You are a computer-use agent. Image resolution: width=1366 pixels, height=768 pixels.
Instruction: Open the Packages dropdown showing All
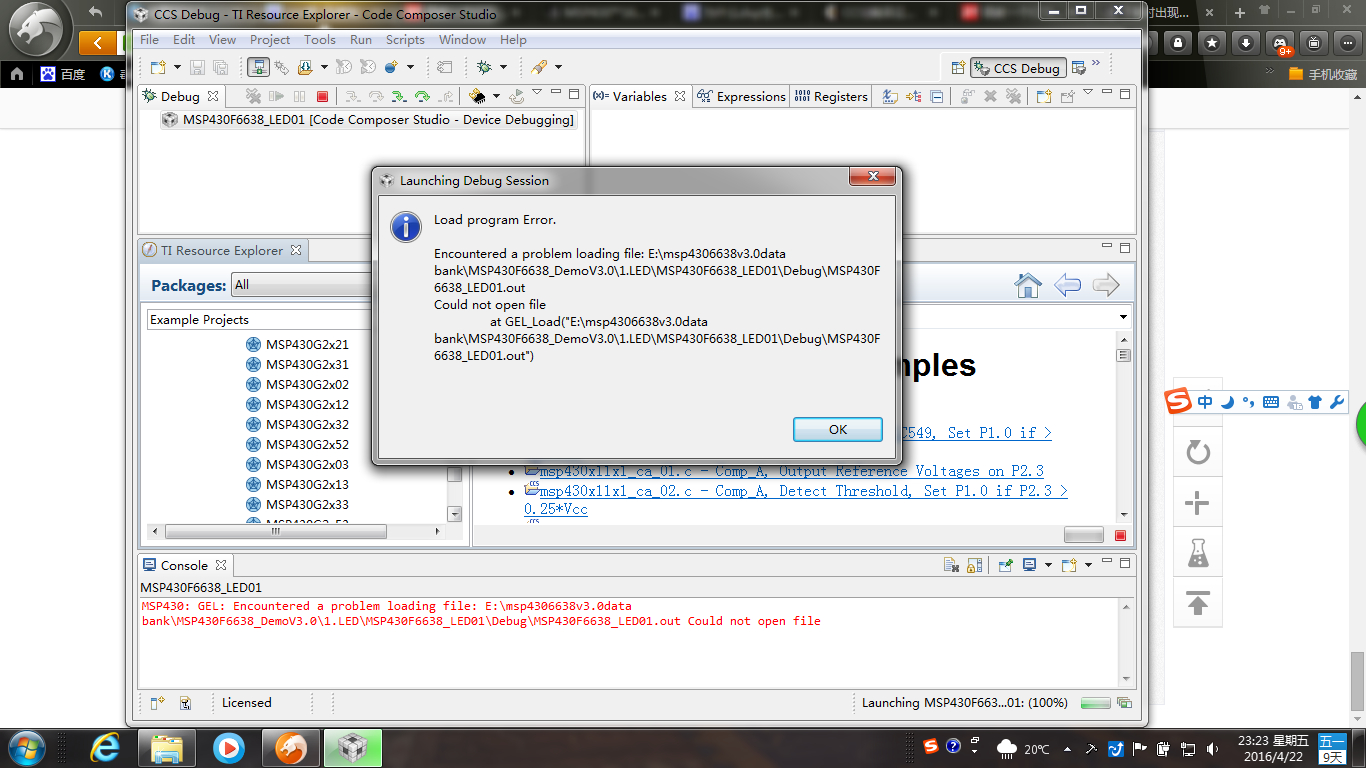pos(302,285)
